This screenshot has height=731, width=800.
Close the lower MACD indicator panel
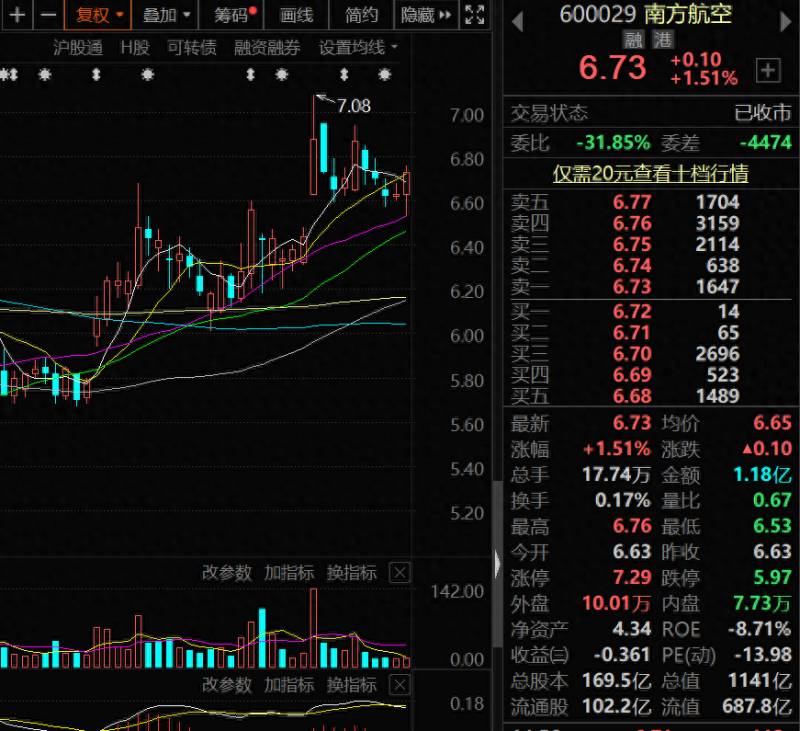[399, 685]
